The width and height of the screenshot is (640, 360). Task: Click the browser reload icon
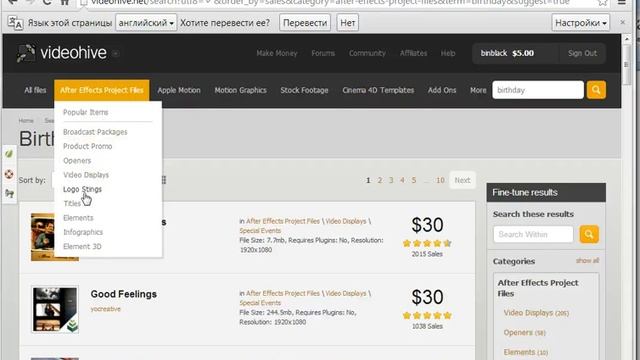(47, 2)
